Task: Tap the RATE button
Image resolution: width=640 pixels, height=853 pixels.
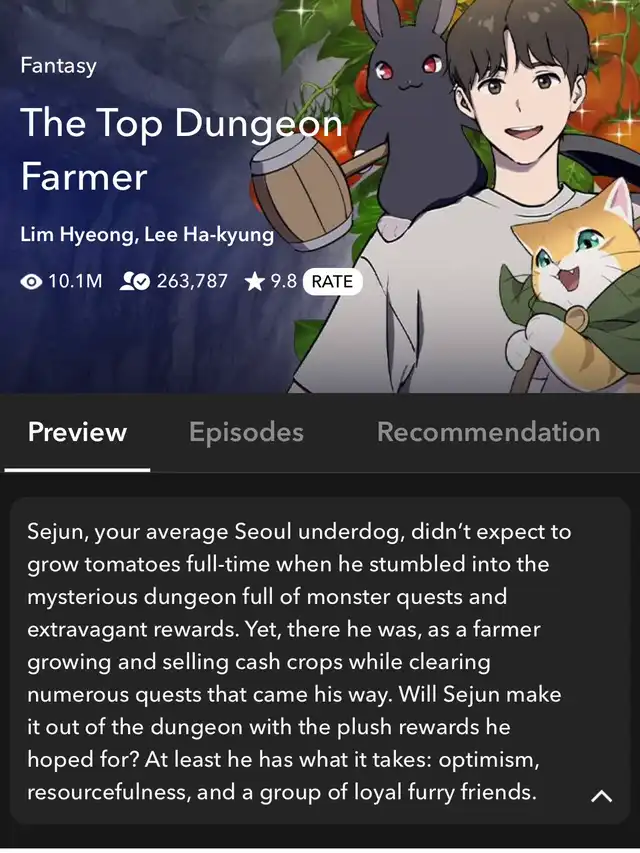Action: (332, 281)
